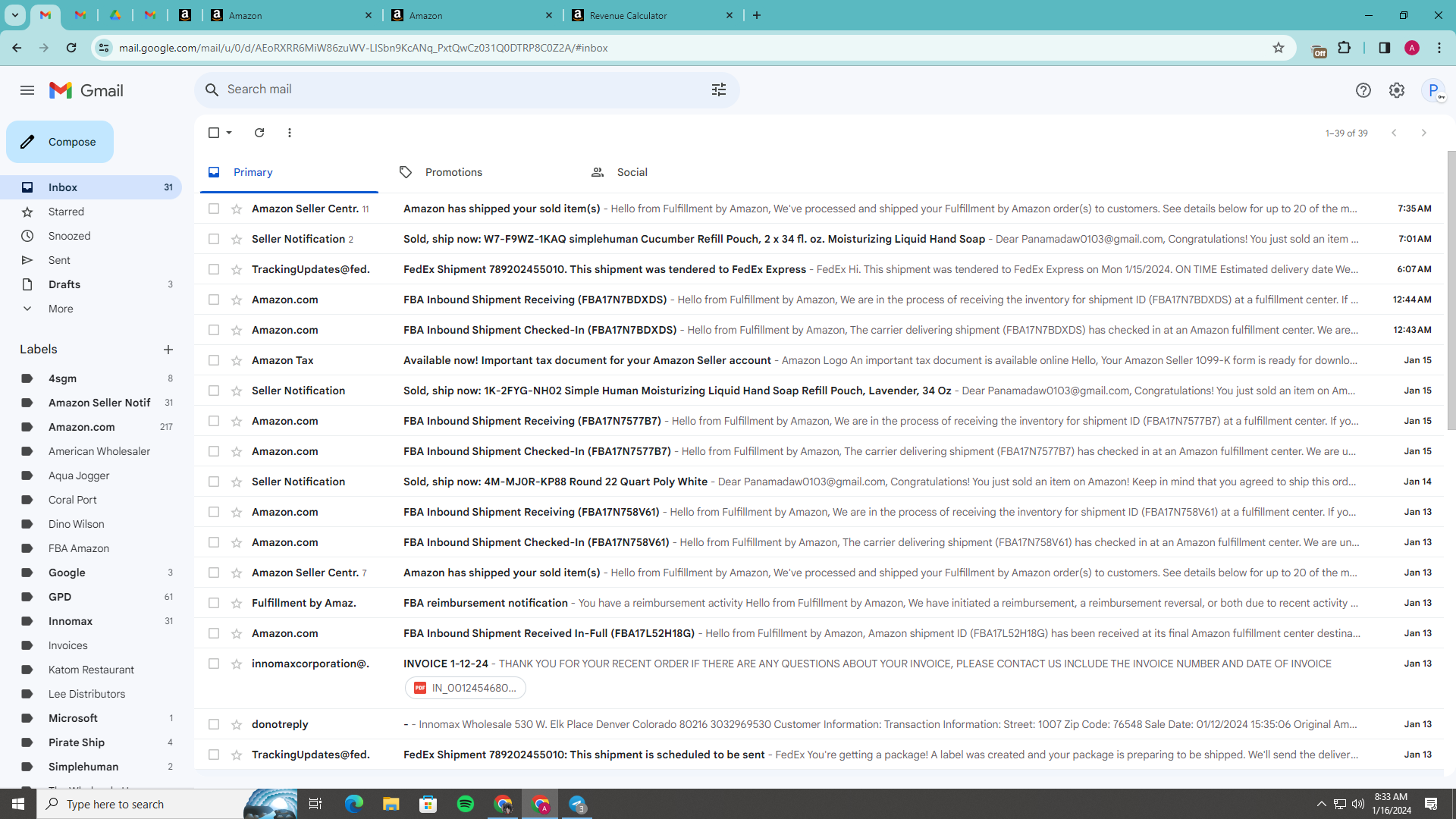
Task: Star the Amazon Tax email
Action: point(237,360)
